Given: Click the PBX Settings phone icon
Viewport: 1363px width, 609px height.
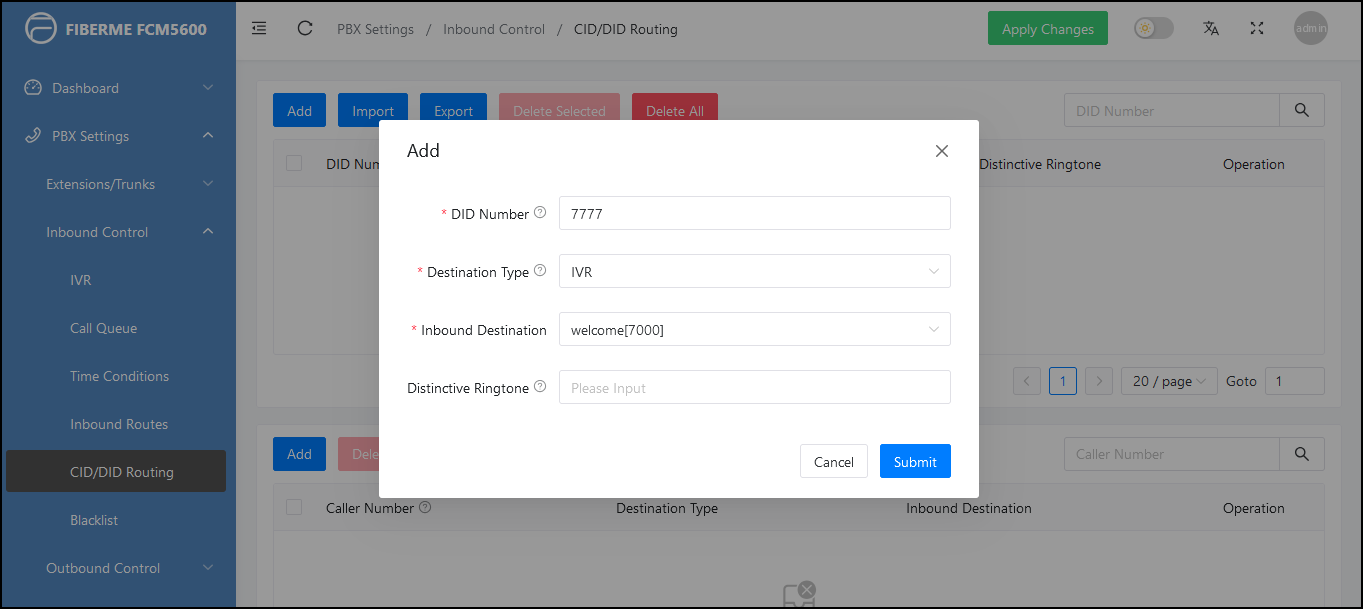Looking at the screenshot, I should pyautogui.click(x=33, y=136).
